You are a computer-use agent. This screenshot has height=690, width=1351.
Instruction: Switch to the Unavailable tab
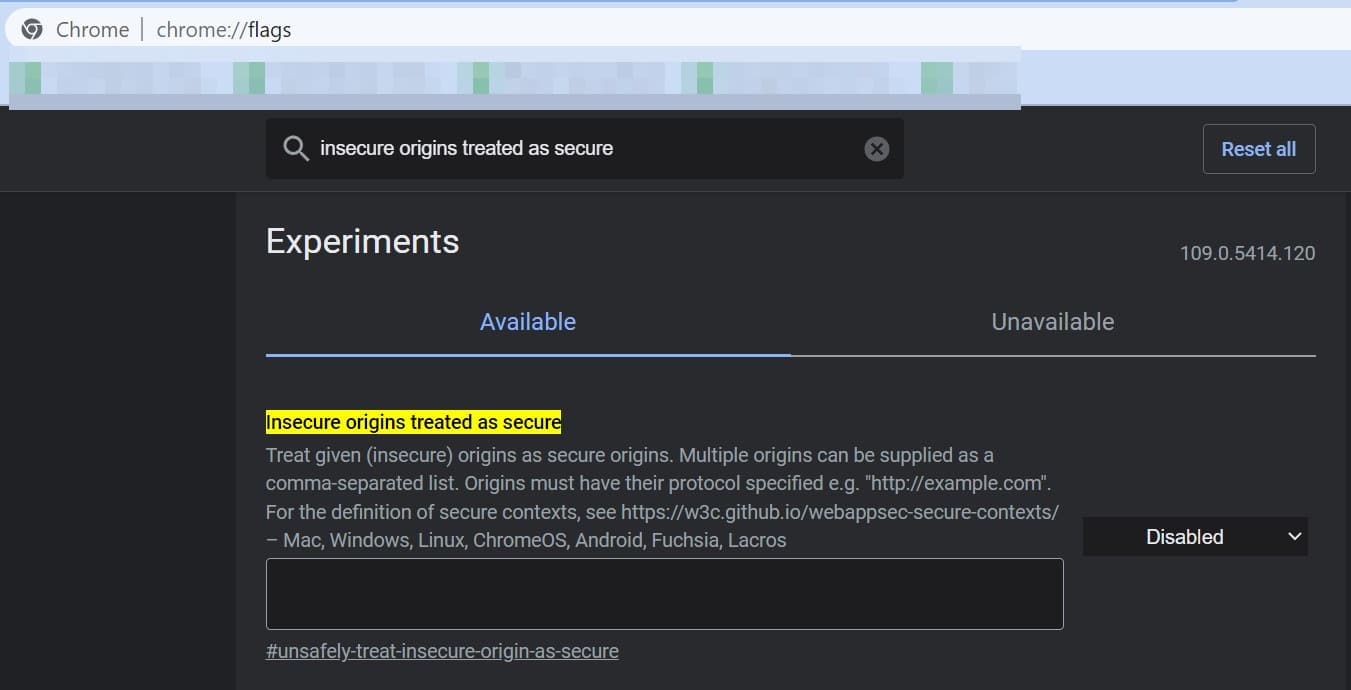coord(1053,322)
